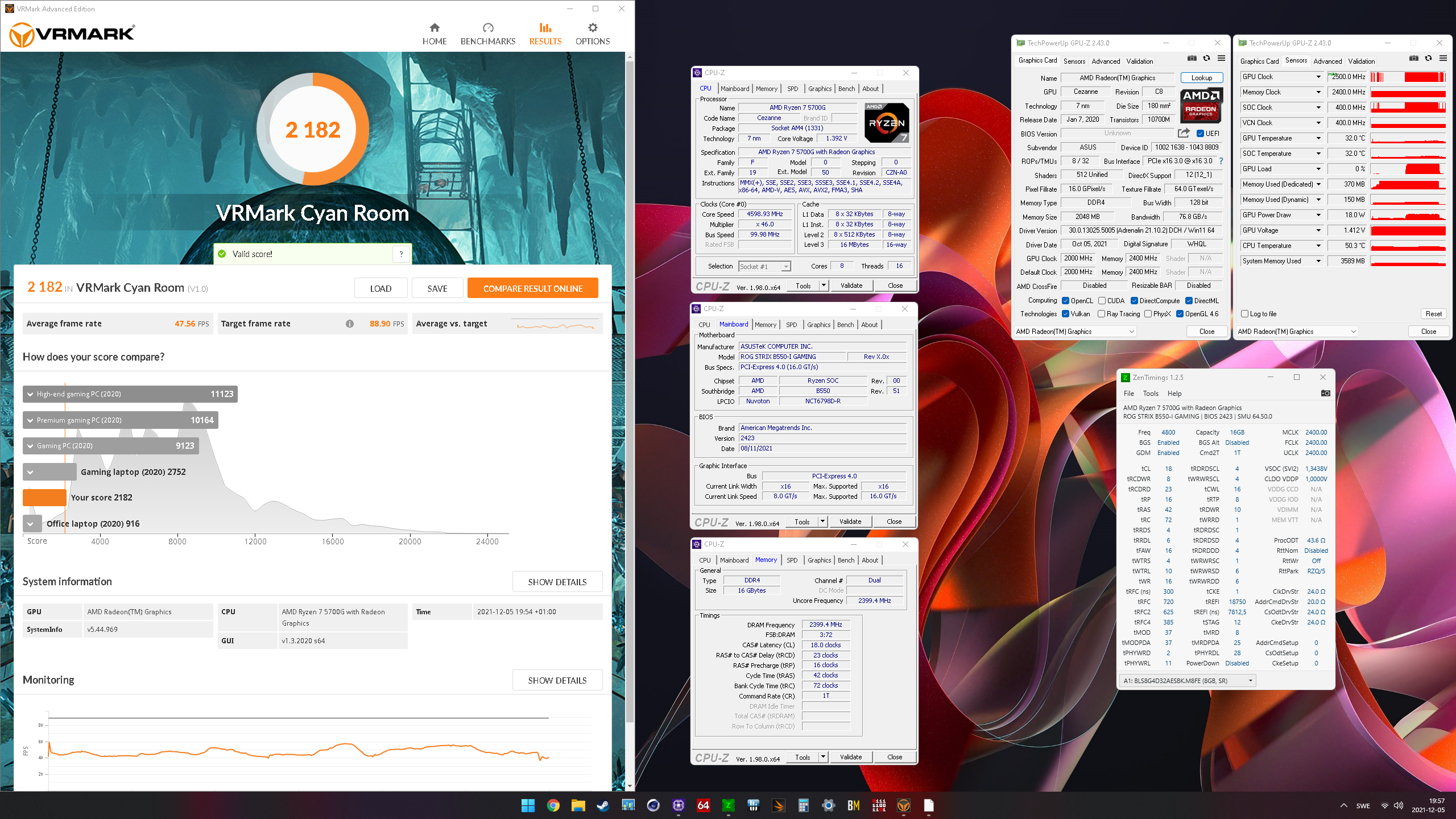Enable Log to file in GPU-Z Sensors
This screenshot has height=819, width=1456.
(x=1244, y=314)
